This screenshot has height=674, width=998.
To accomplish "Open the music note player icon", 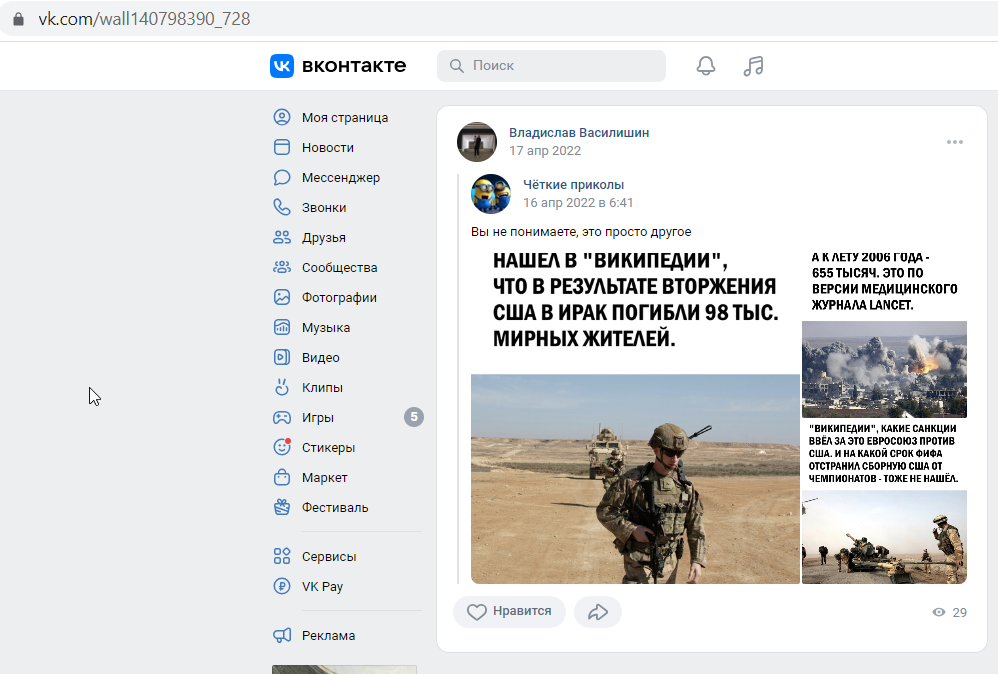I will [x=754, y=66].
